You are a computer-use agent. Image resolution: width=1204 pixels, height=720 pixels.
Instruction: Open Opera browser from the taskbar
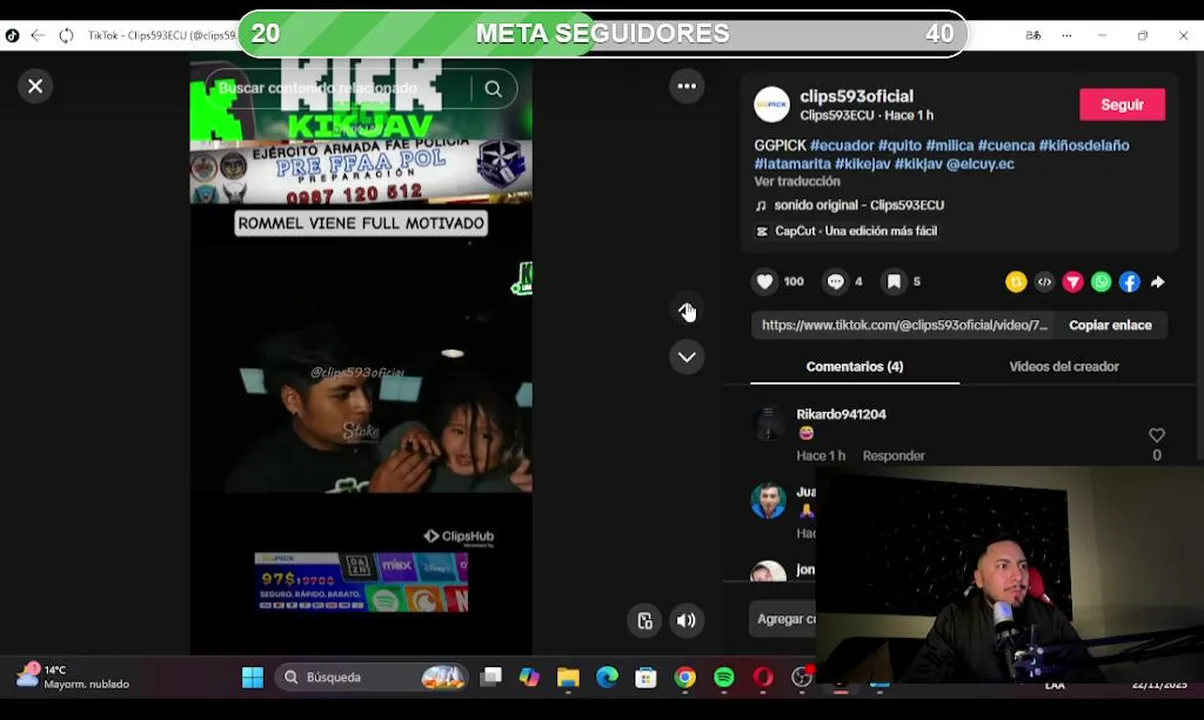763,678
